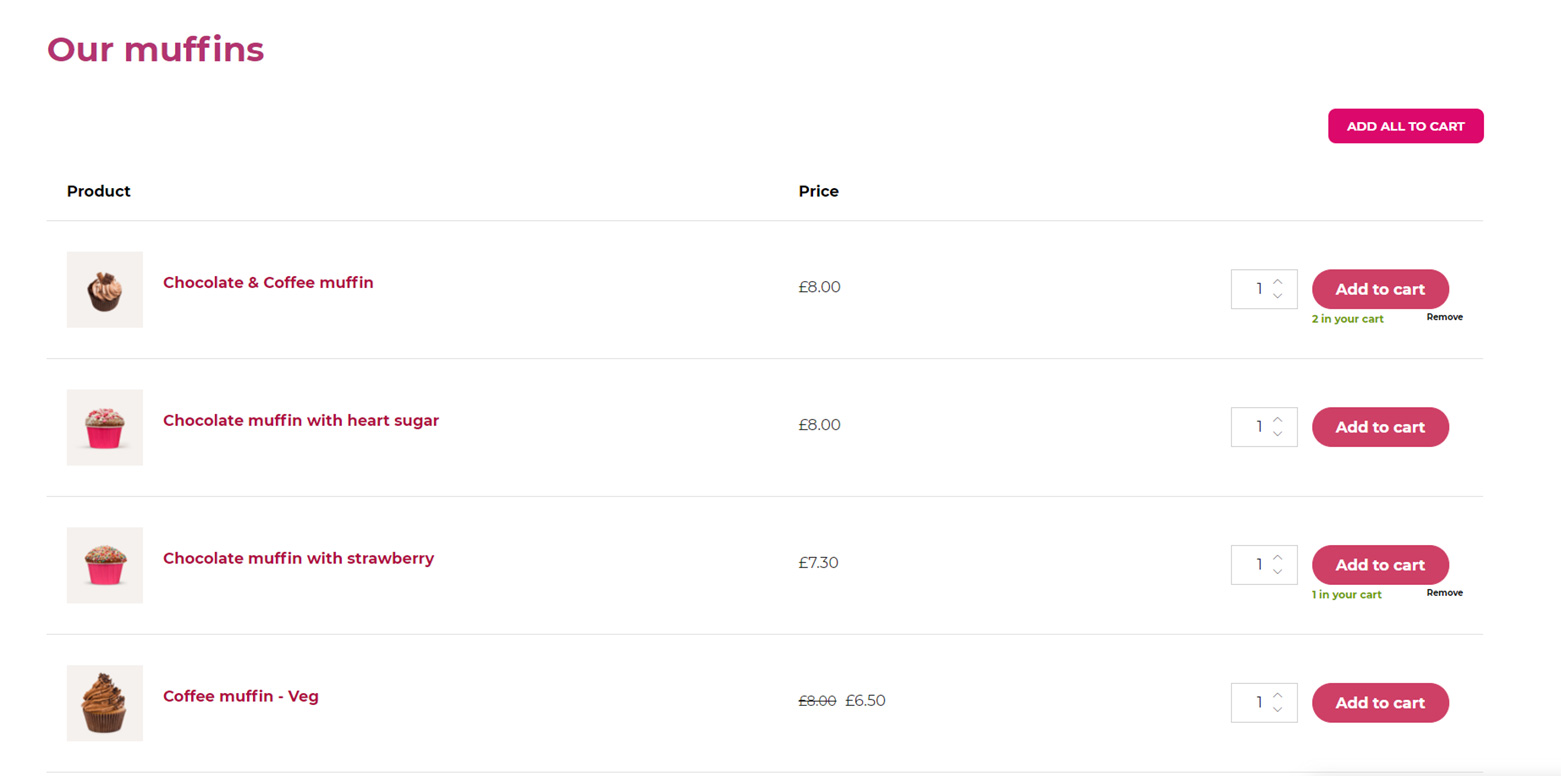Viewport: 1561px width, 776px height.
Task: Decrease quantity for Chocolate & Coffee muffin
Action: pos(1277,296)
